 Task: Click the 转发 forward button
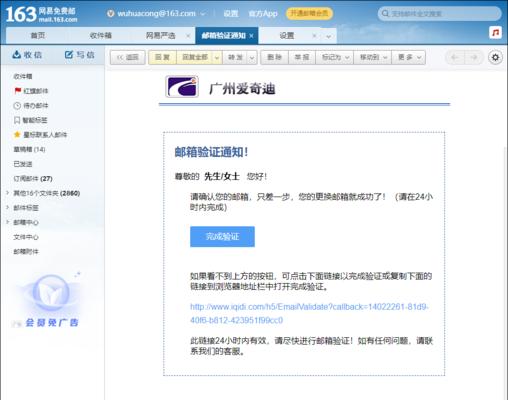[x=235, y=57]
